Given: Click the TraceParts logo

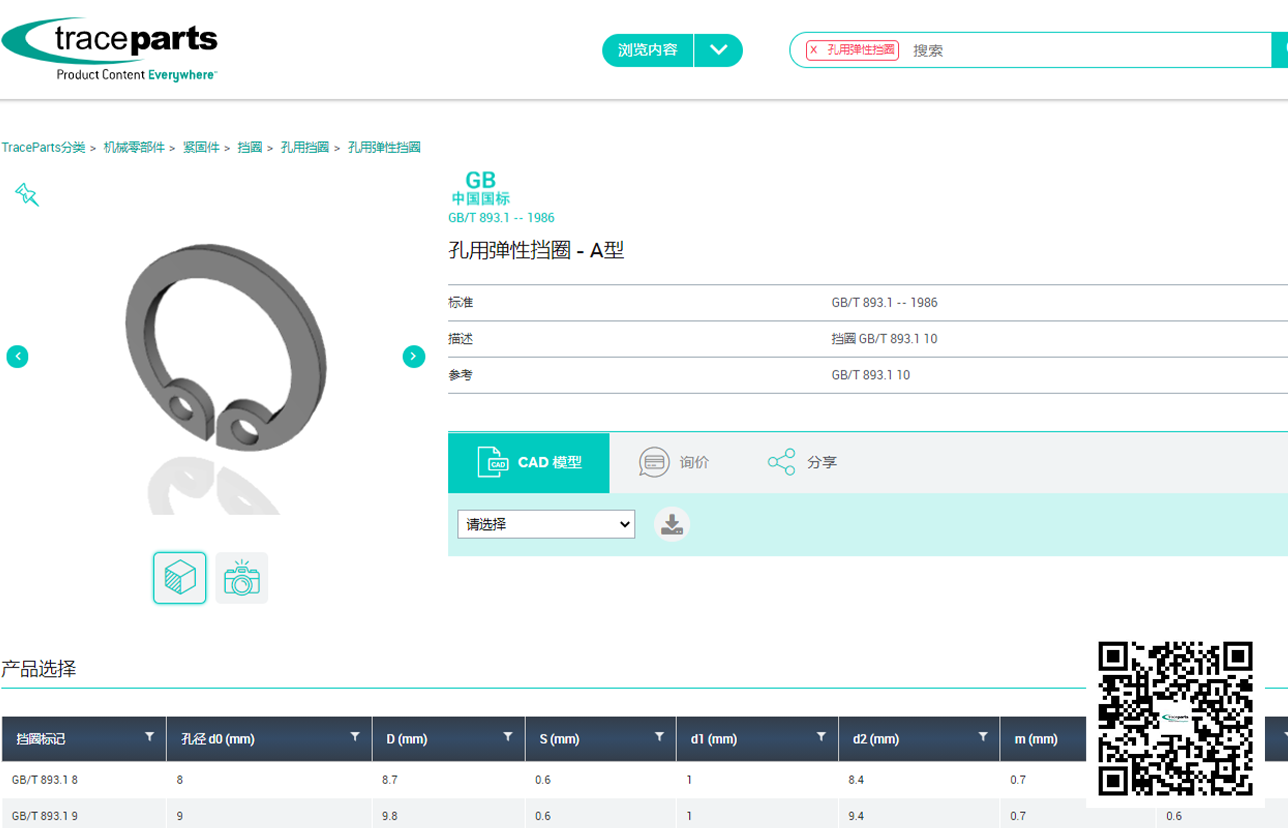Looking at the screenshot, I should (x=110, y=49).
